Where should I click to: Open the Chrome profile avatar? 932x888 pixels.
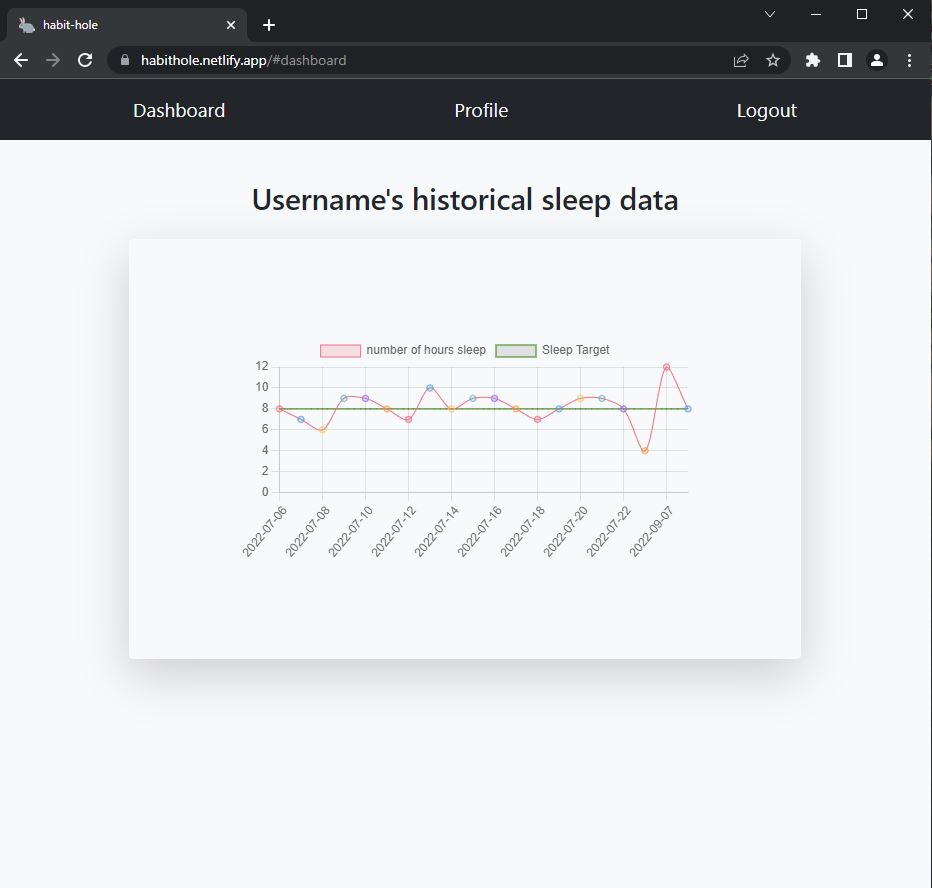tap(877, 60)
